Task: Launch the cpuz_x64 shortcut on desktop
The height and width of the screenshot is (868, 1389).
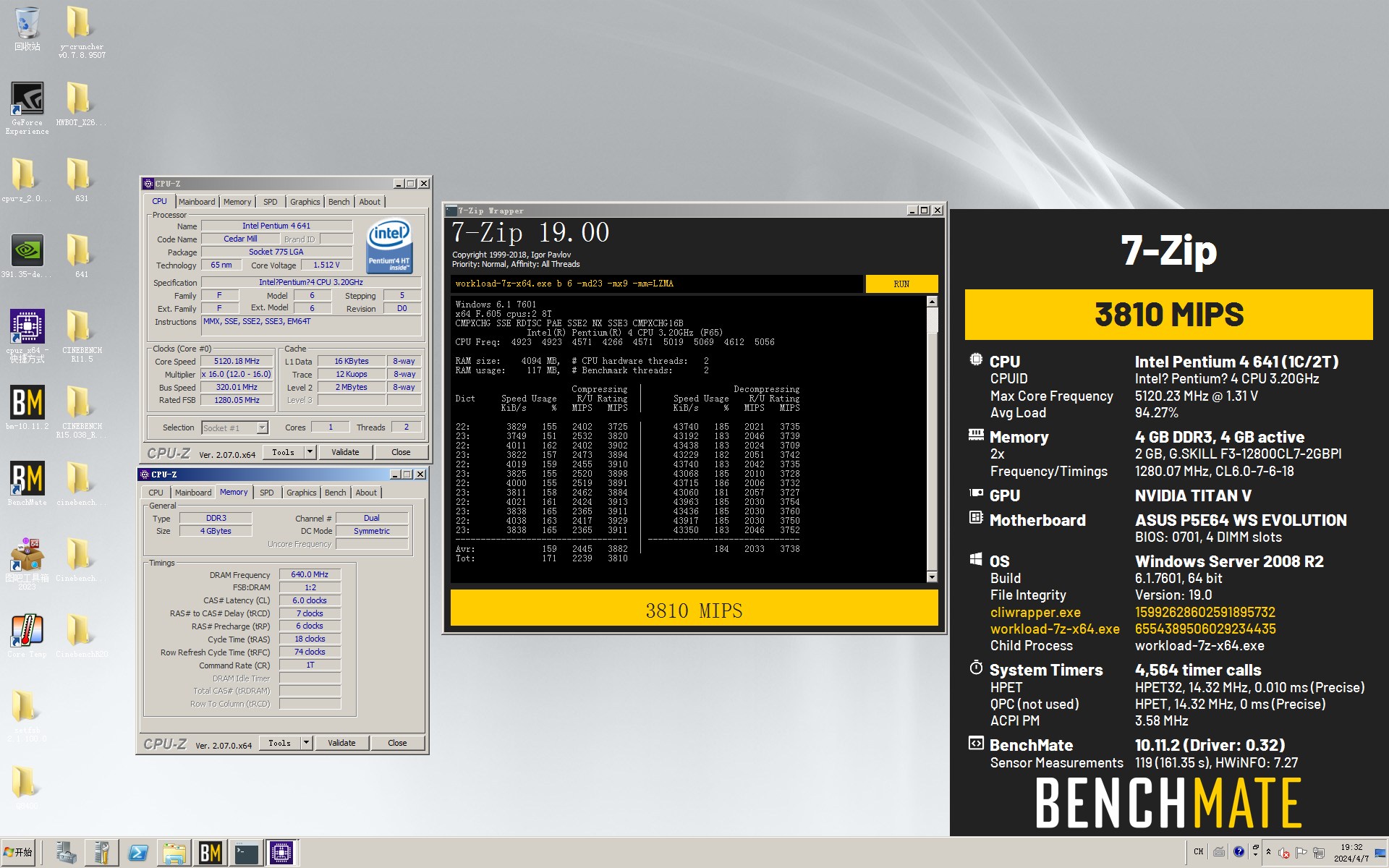Action: 27,335
